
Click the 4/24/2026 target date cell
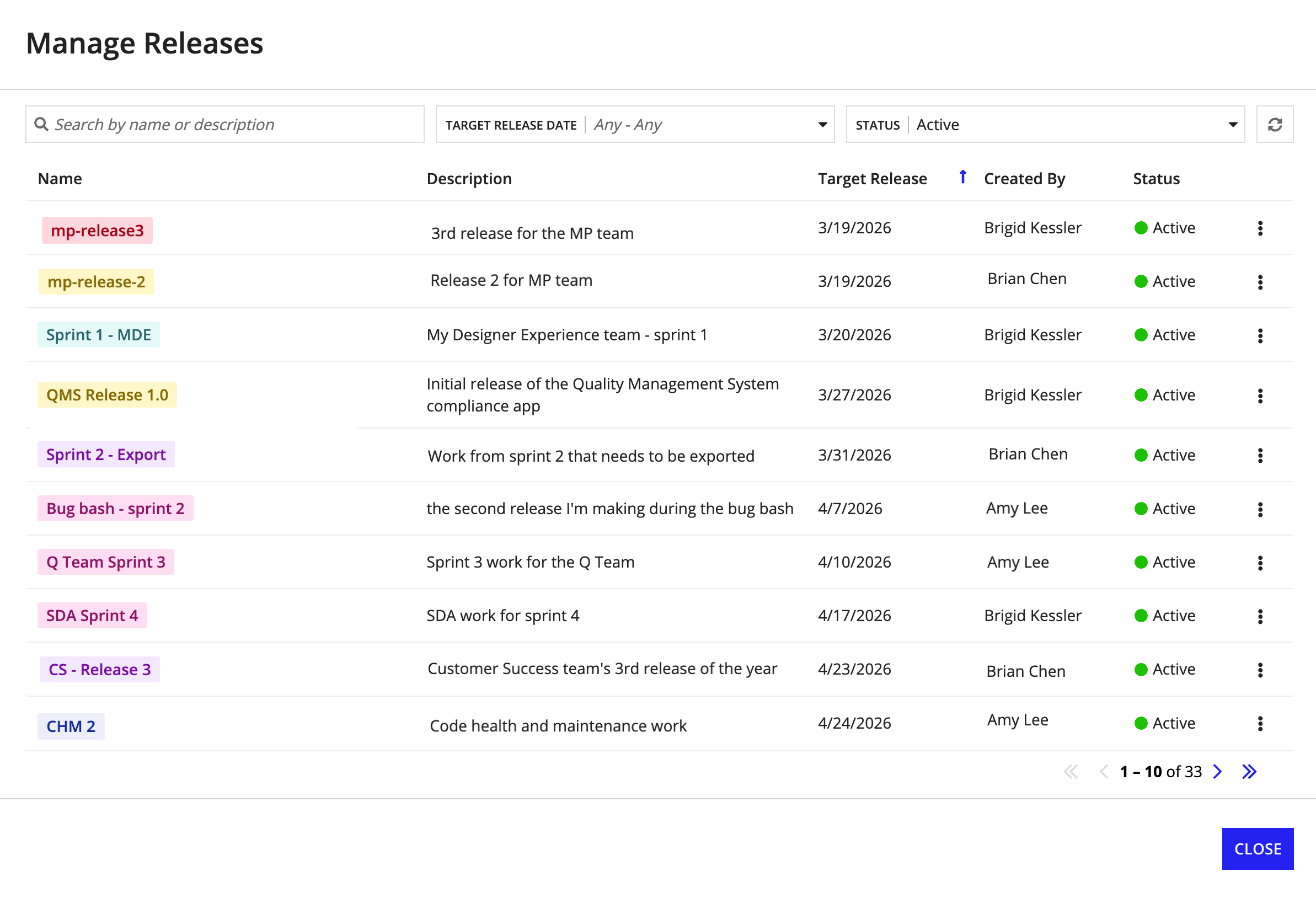pyautogui.click(x=854, y=723)
